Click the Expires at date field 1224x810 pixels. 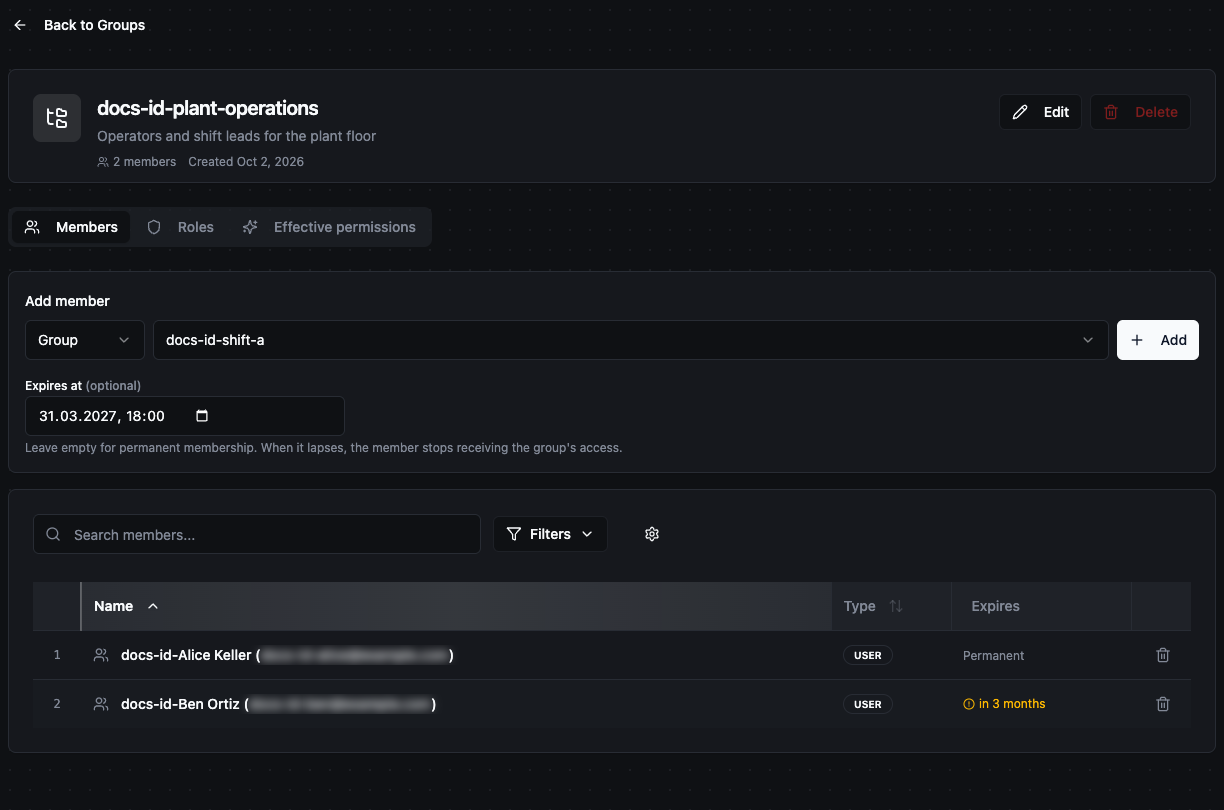point(185,416)
